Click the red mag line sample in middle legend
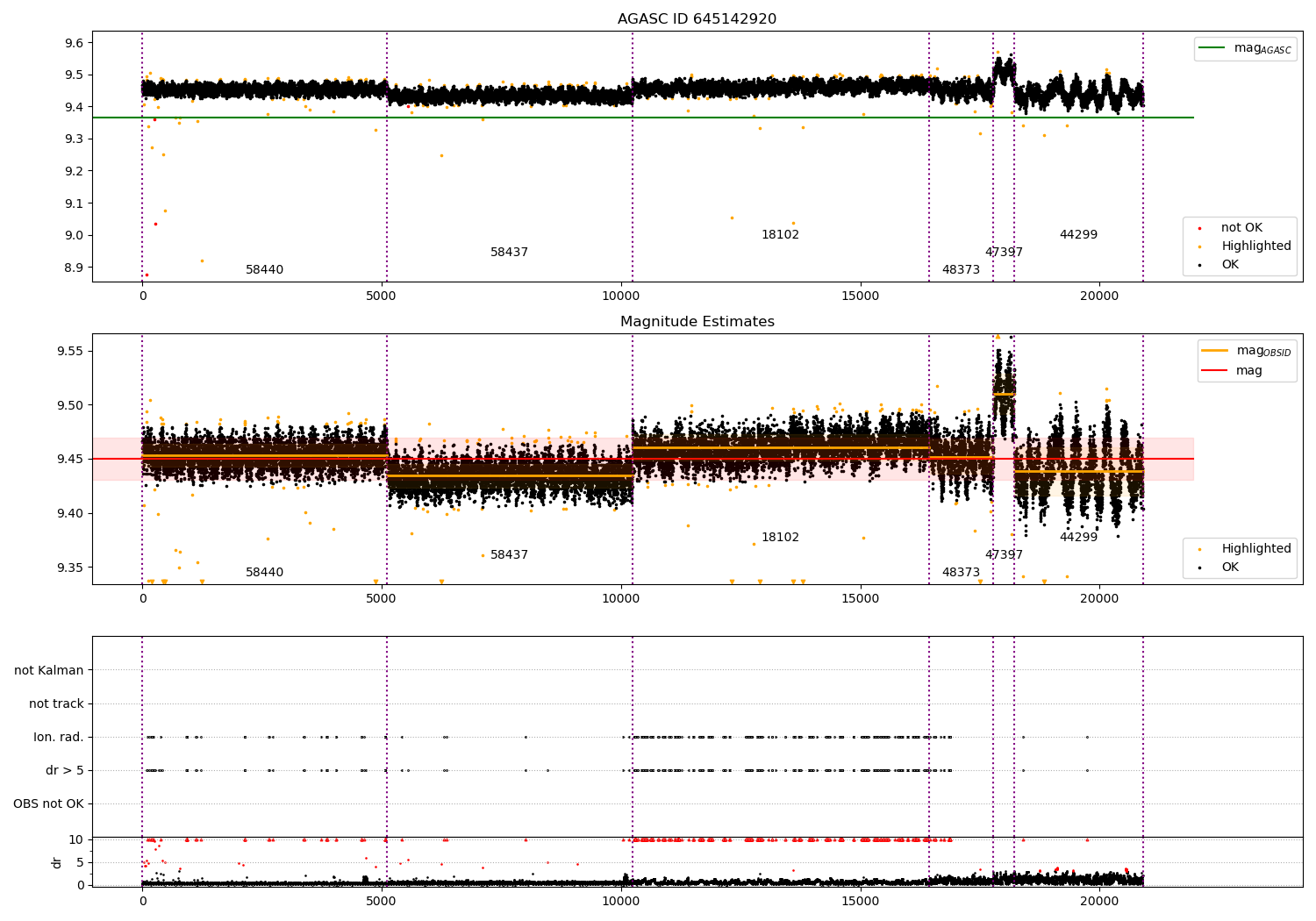This screenshot has width=1316, height=921. point(1215,371)
